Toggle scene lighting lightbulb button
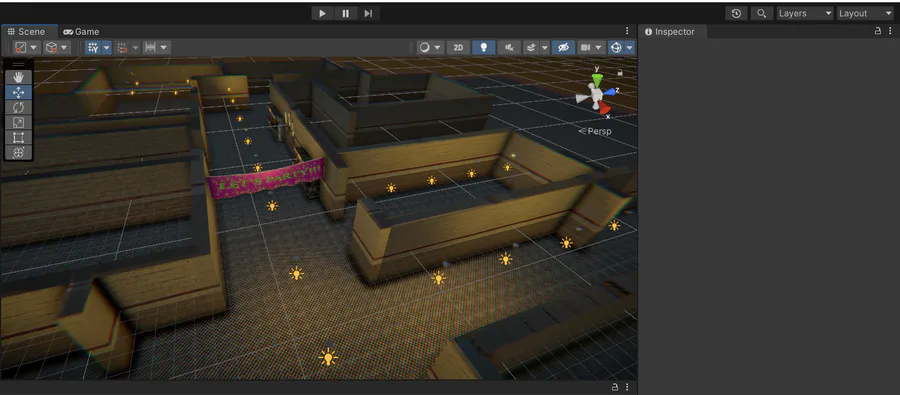The width and height of the screenshot is (900, 395). click(x=484, y=48)
